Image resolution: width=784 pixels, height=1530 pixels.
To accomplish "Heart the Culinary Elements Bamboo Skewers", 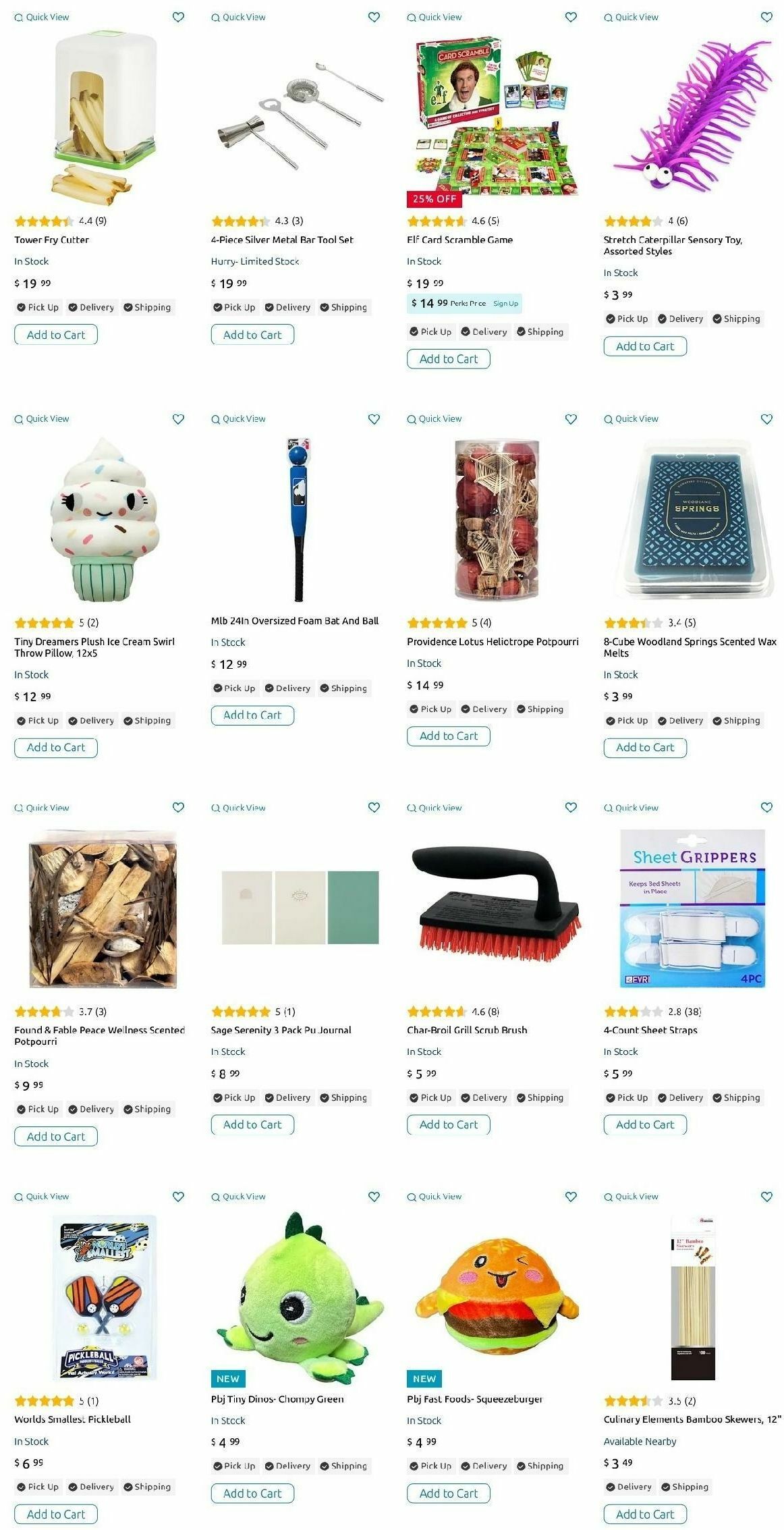I will [x=766, y=1197].
